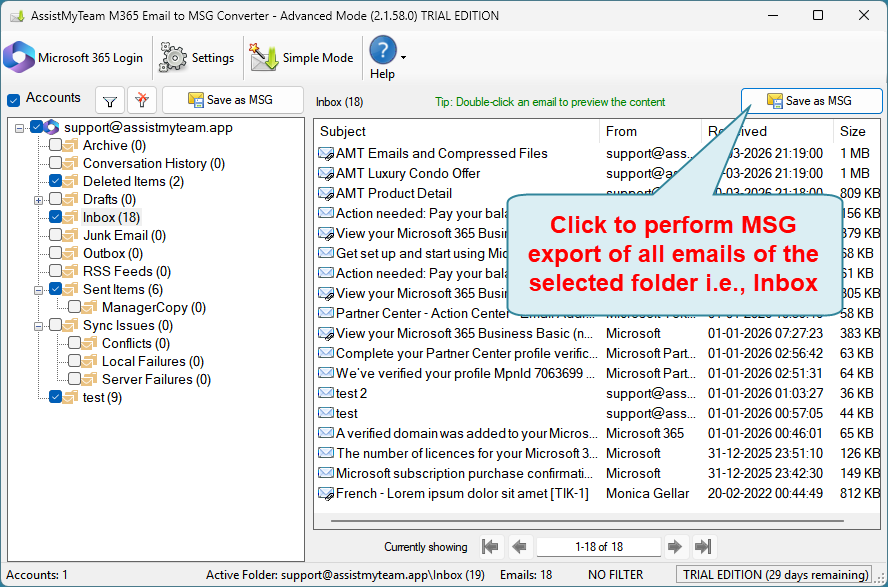Click 'The number of licences' envelope icon
The image size is (888, 587).
pyautogui.click(x=326, y=453)
